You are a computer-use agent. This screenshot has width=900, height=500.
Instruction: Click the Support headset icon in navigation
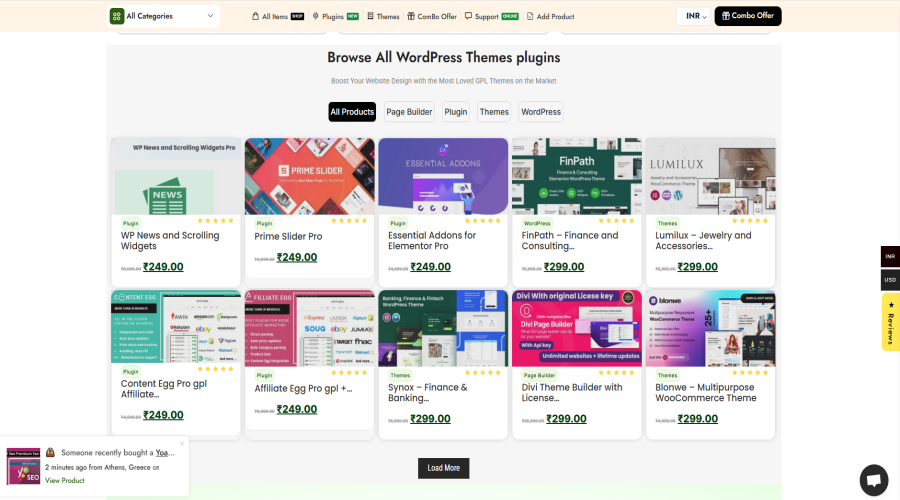click(x=468, y=16)
